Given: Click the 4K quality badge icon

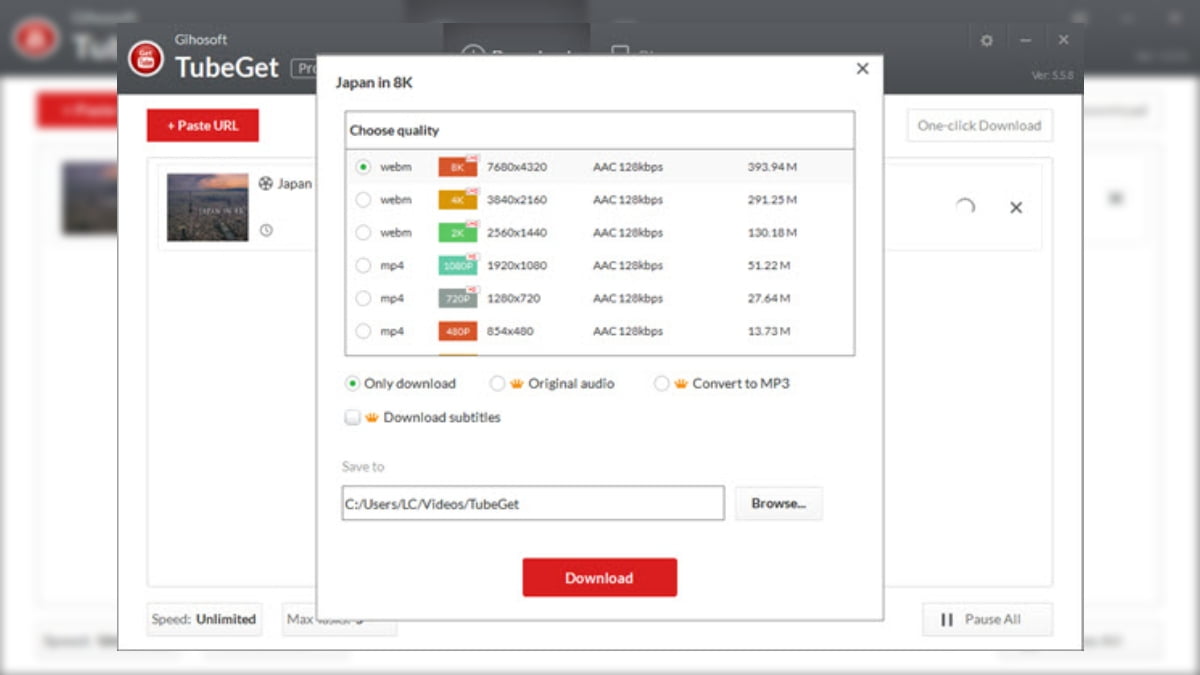Looking at the screenshot, I should click(457, 200).
